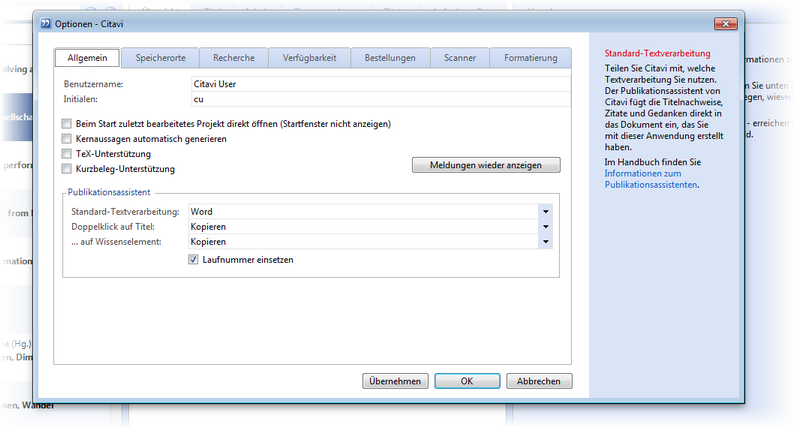Image resolution: width=794 pixels, height=428 pixels.
Task: Open Informationen zum Publikationsassistenten link
Action: (x=651, y=179)
